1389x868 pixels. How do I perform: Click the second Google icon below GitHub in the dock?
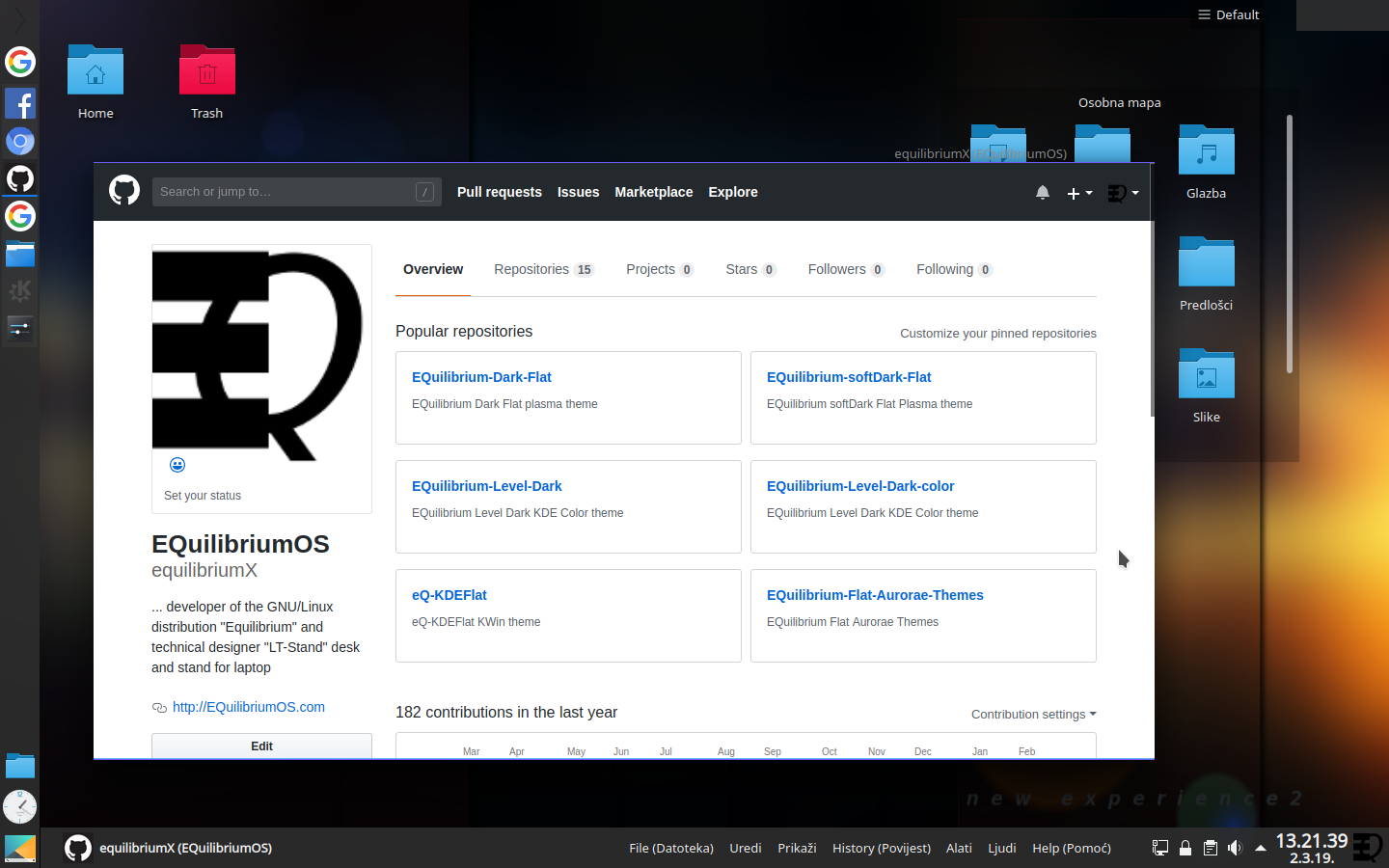20,216
